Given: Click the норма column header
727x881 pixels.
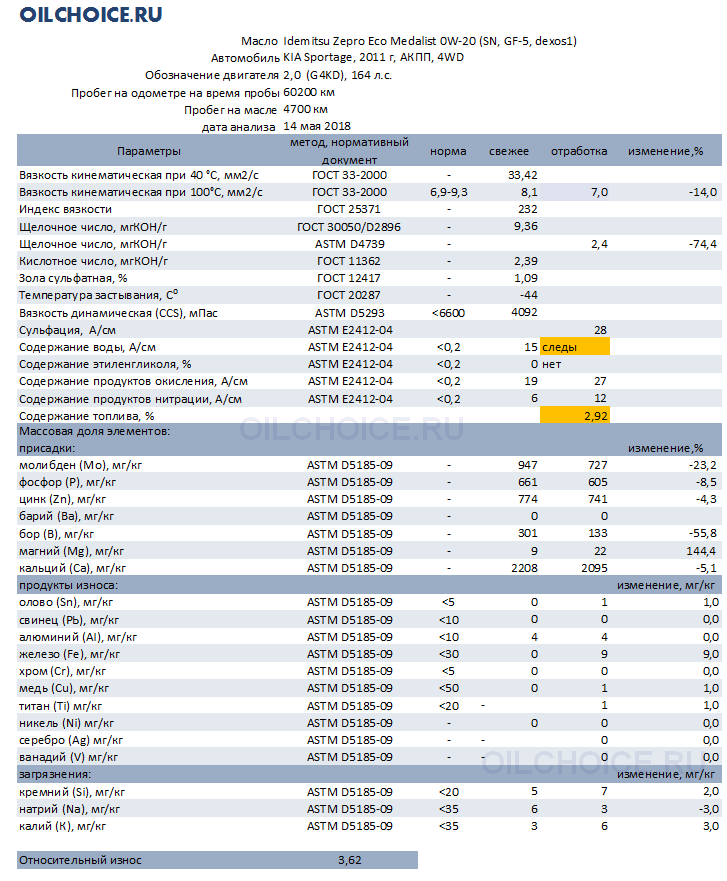Looking at the screenshot, I should [448, 151].
